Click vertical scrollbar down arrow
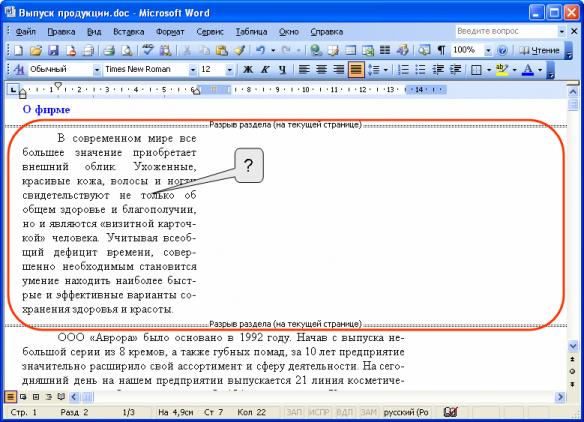This screenshot has height=422, width=584. click(573, 346)
